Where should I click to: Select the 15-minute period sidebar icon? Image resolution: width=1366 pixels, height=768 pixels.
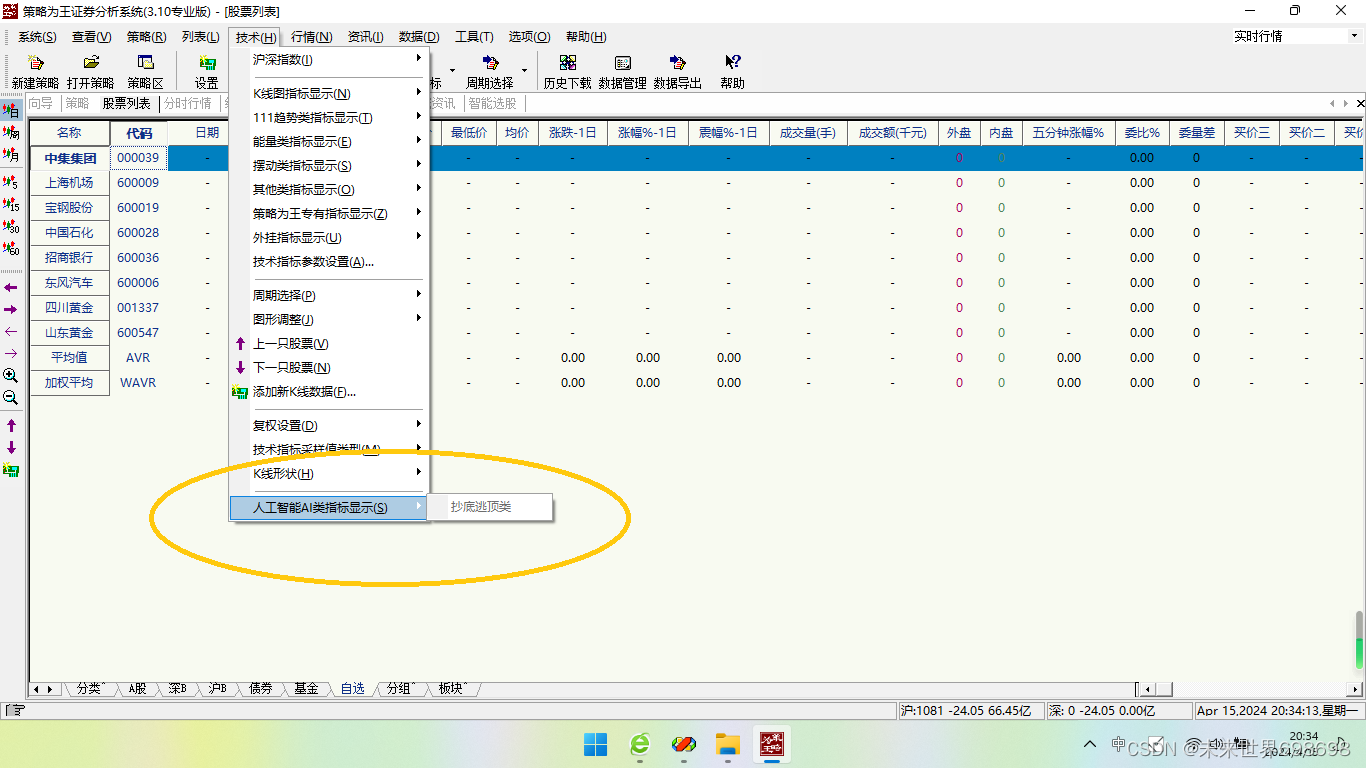point(11,205)
